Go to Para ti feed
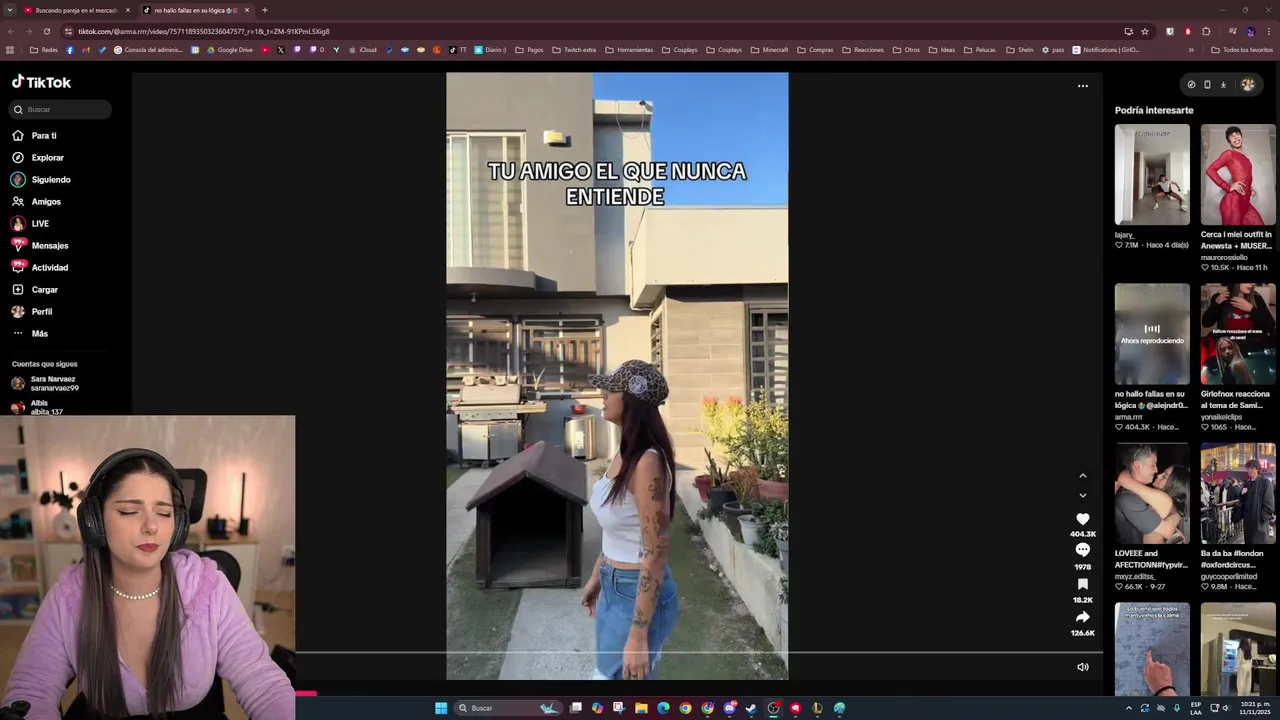The image size is (1280, 720). tap(34, 135)
